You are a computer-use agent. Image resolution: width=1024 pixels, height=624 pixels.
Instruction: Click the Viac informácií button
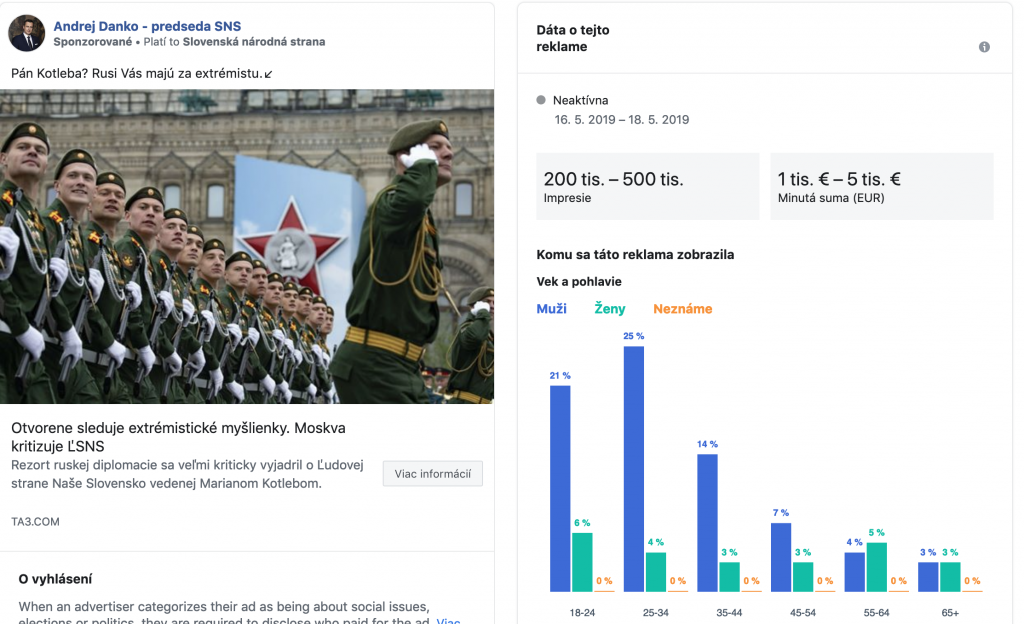point(432,474)
